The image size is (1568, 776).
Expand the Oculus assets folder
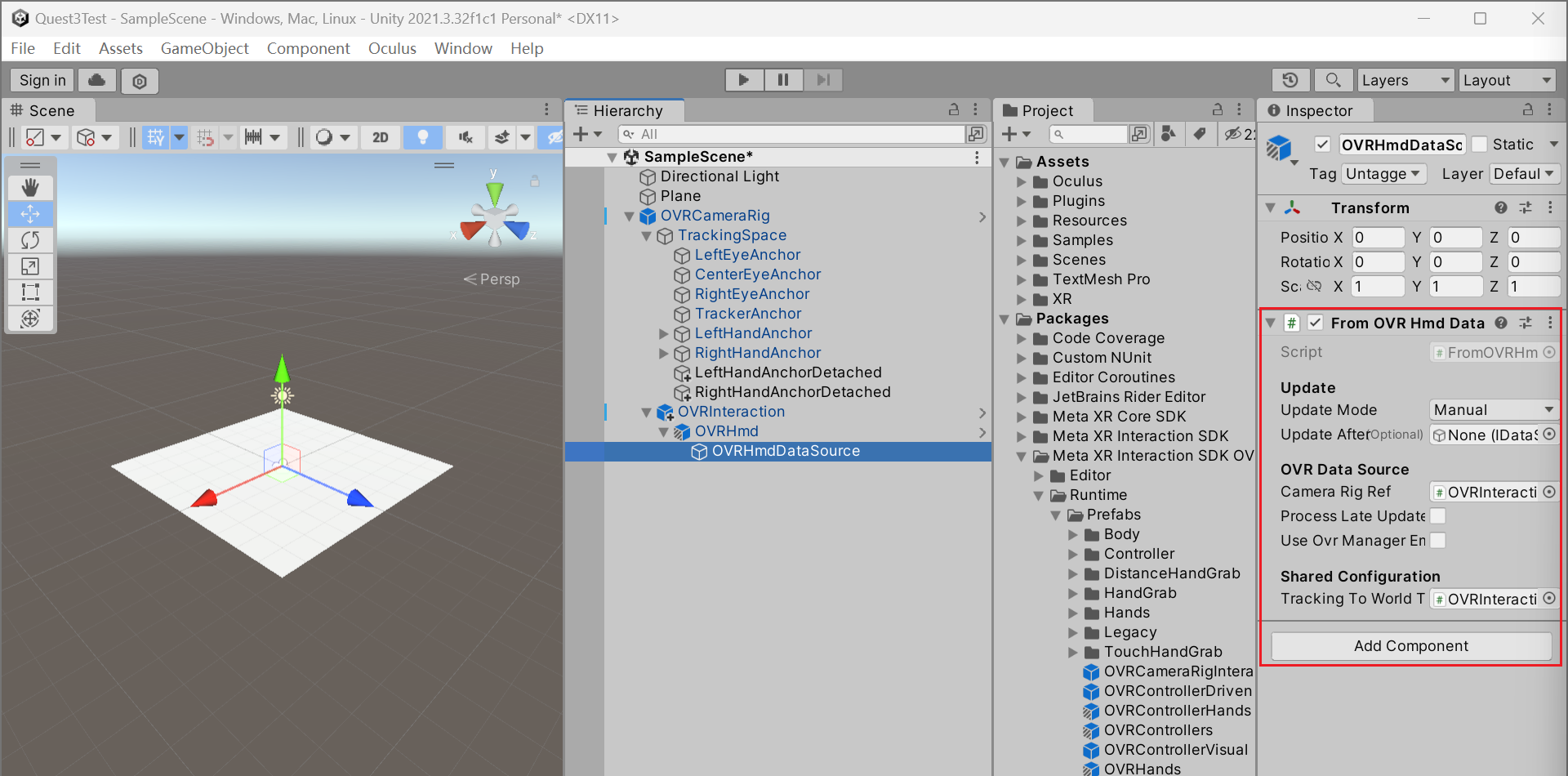(x=1022, y=181)
